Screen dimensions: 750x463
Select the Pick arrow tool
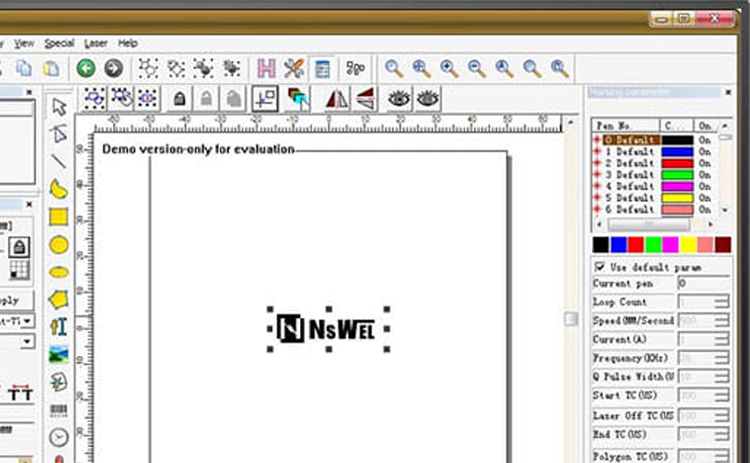(59, 107)
